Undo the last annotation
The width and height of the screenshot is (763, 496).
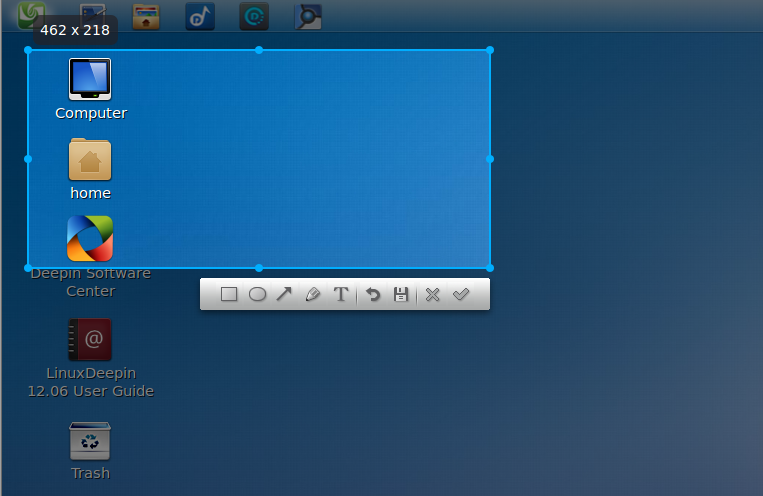pos(373,295)
